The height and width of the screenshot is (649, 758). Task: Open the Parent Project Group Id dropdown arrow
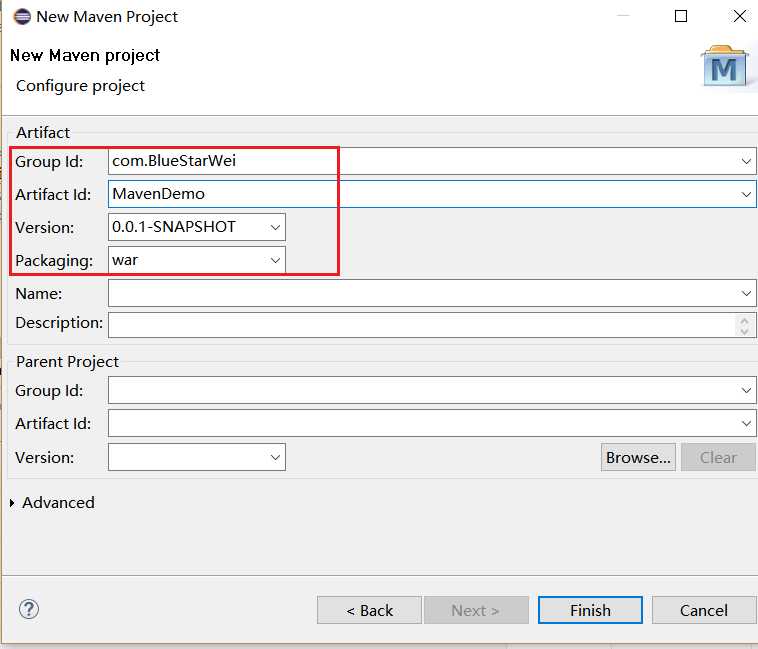click(x=746, y=390)
